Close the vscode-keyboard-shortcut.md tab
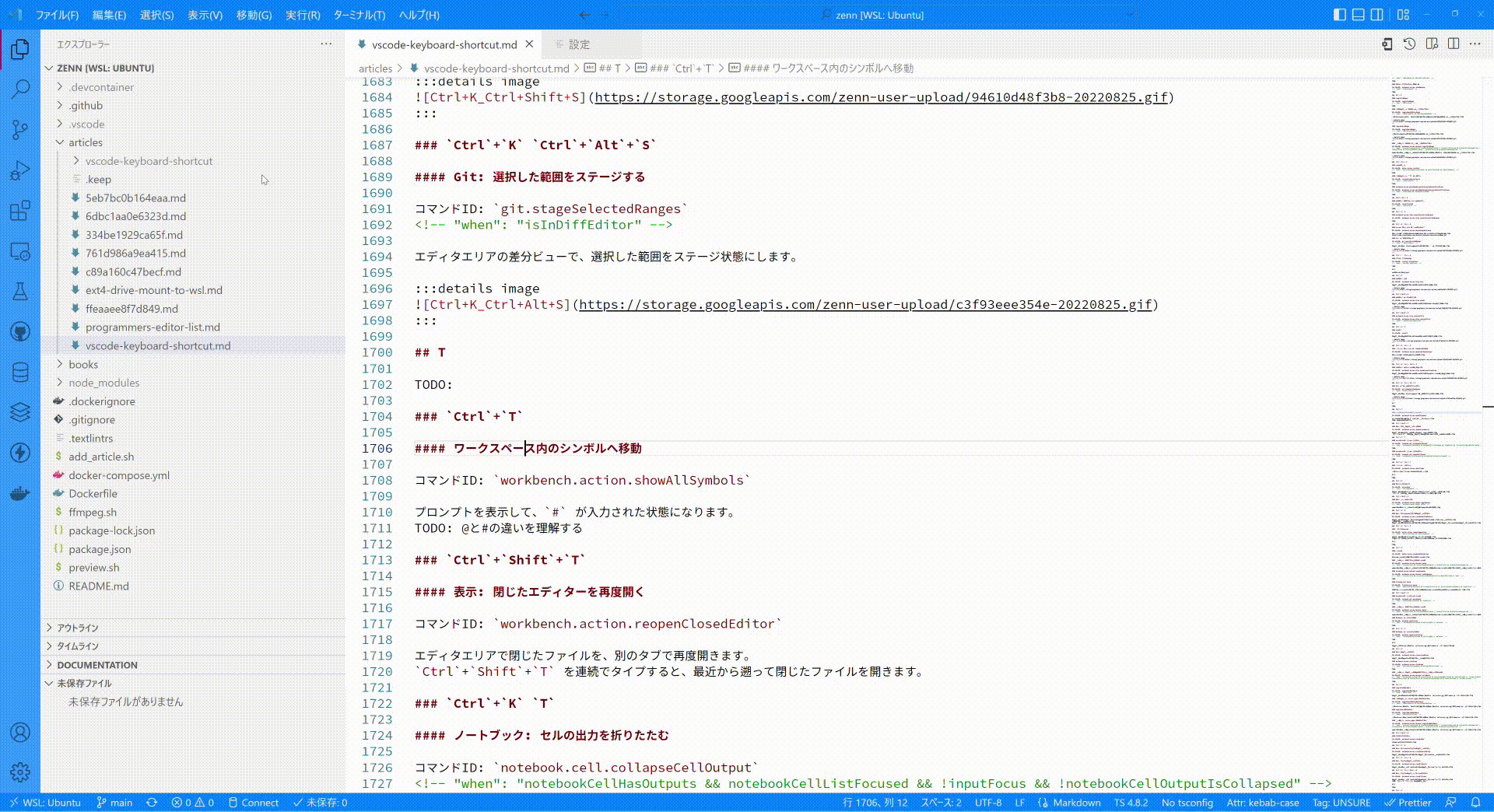 pyautogui.click(x=529, y=44)
